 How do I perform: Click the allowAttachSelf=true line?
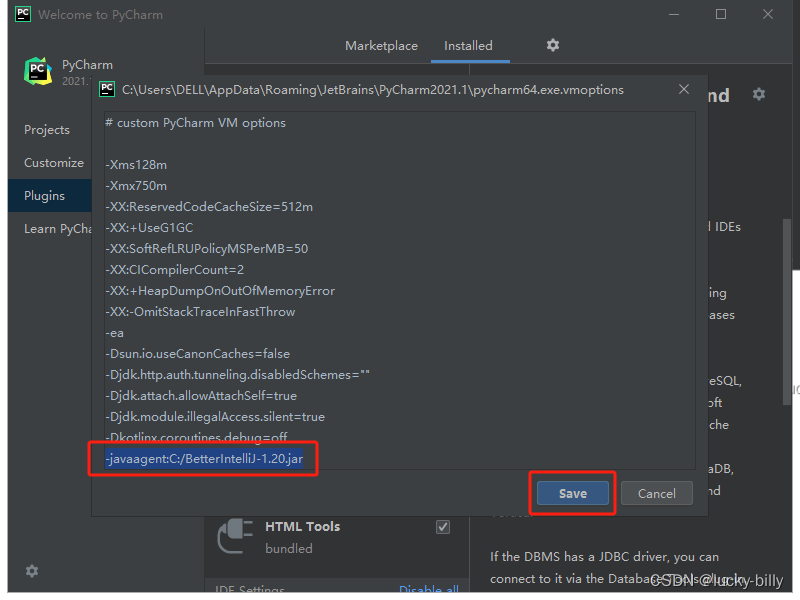coord(201,395)
